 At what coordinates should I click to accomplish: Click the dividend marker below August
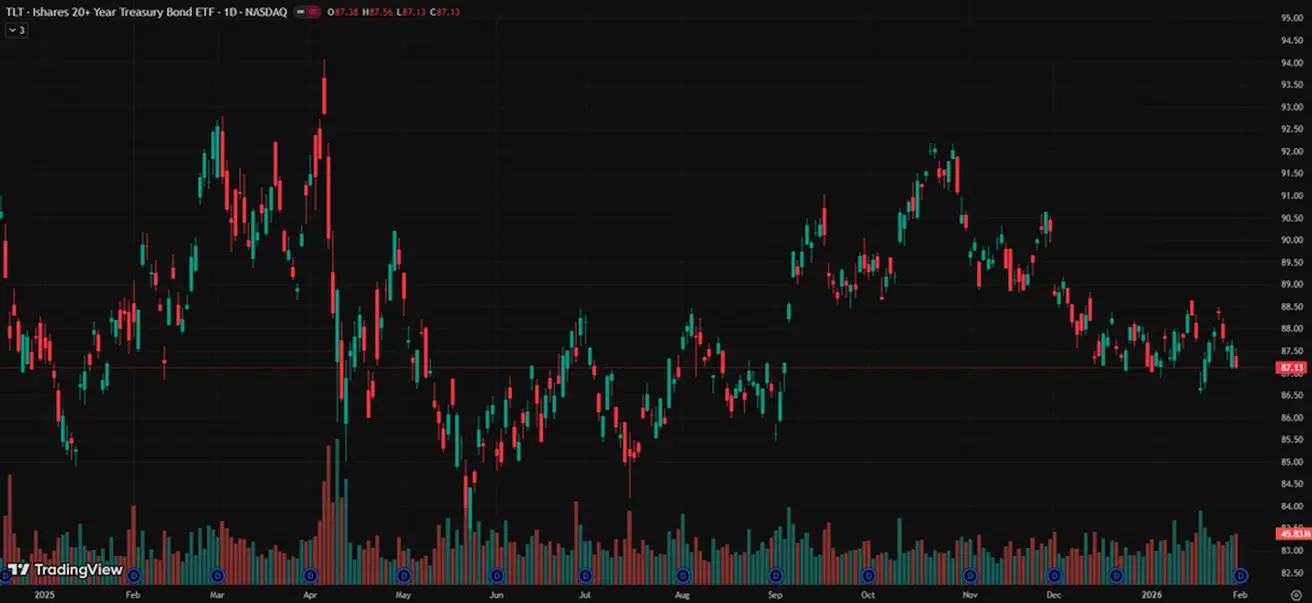[x=683, y=575]
